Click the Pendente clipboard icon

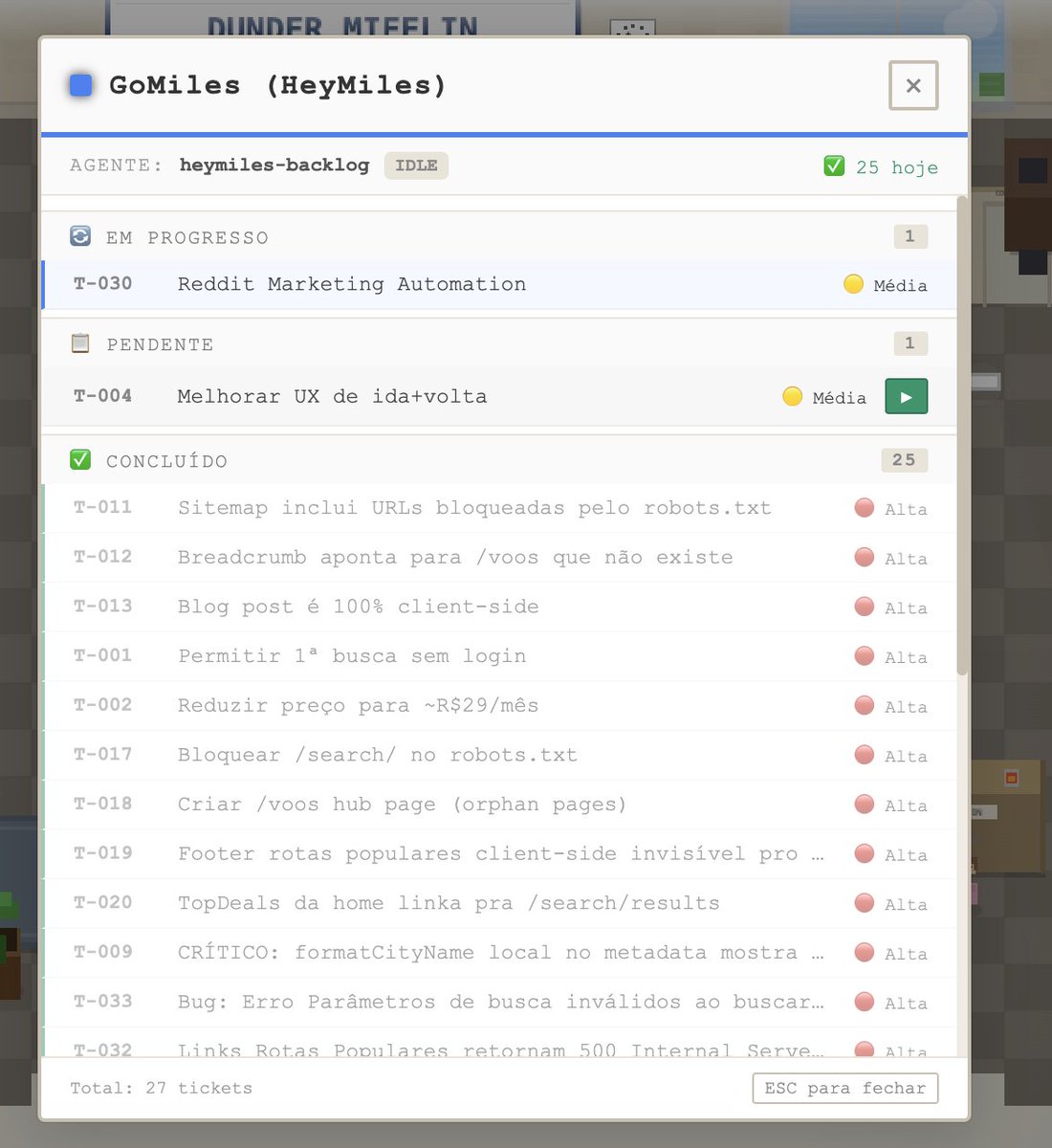point(80,342)
